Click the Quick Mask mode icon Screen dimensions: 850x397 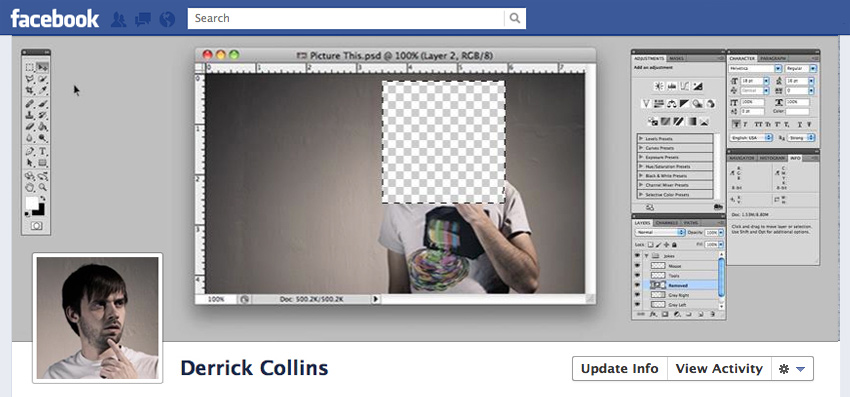click(36, 226)
